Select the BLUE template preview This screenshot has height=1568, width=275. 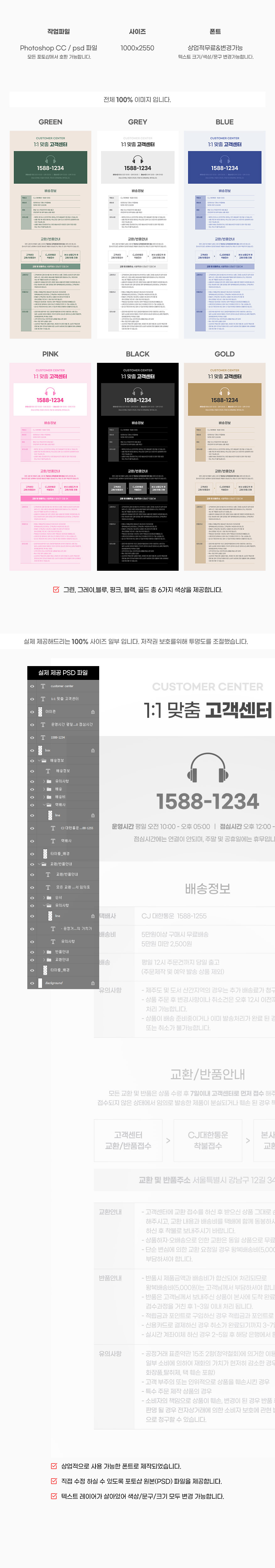[224, 234]
